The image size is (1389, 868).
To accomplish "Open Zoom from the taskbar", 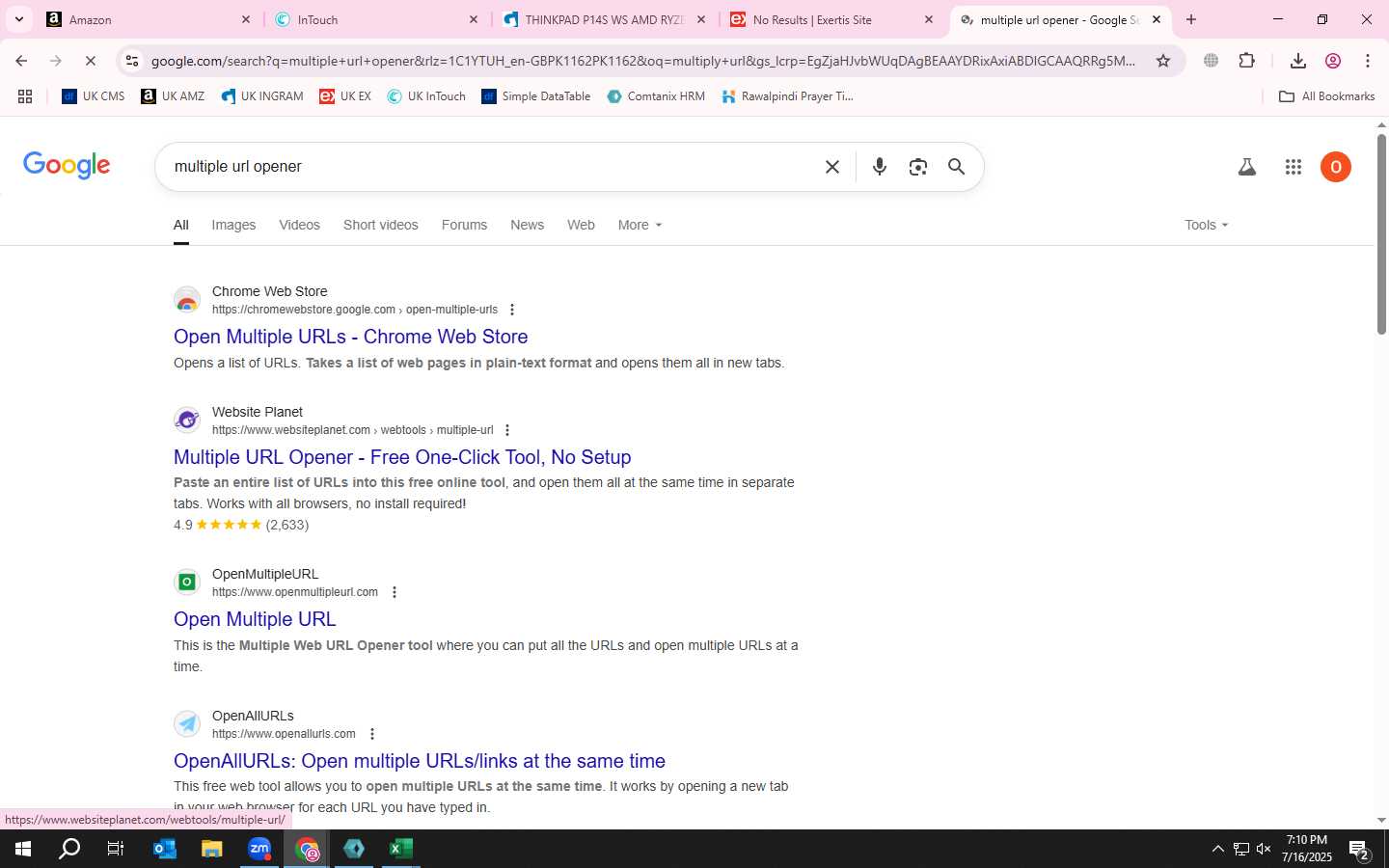I will click(x=259, y=849).
